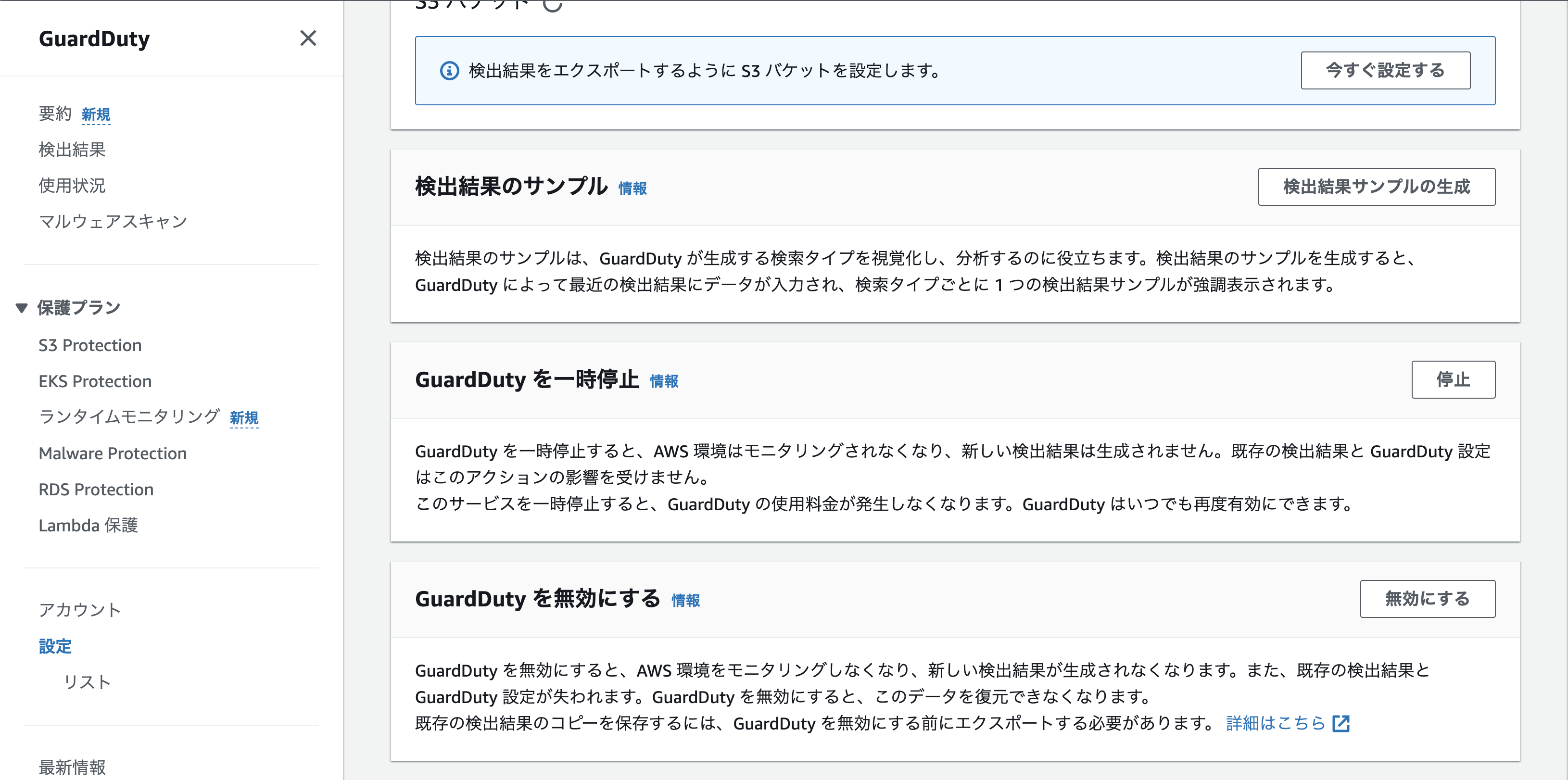The width and height of the screenshot is (1568, 780).
Task: Click the refresh spinner icon at top
Action: coord(552,5)
